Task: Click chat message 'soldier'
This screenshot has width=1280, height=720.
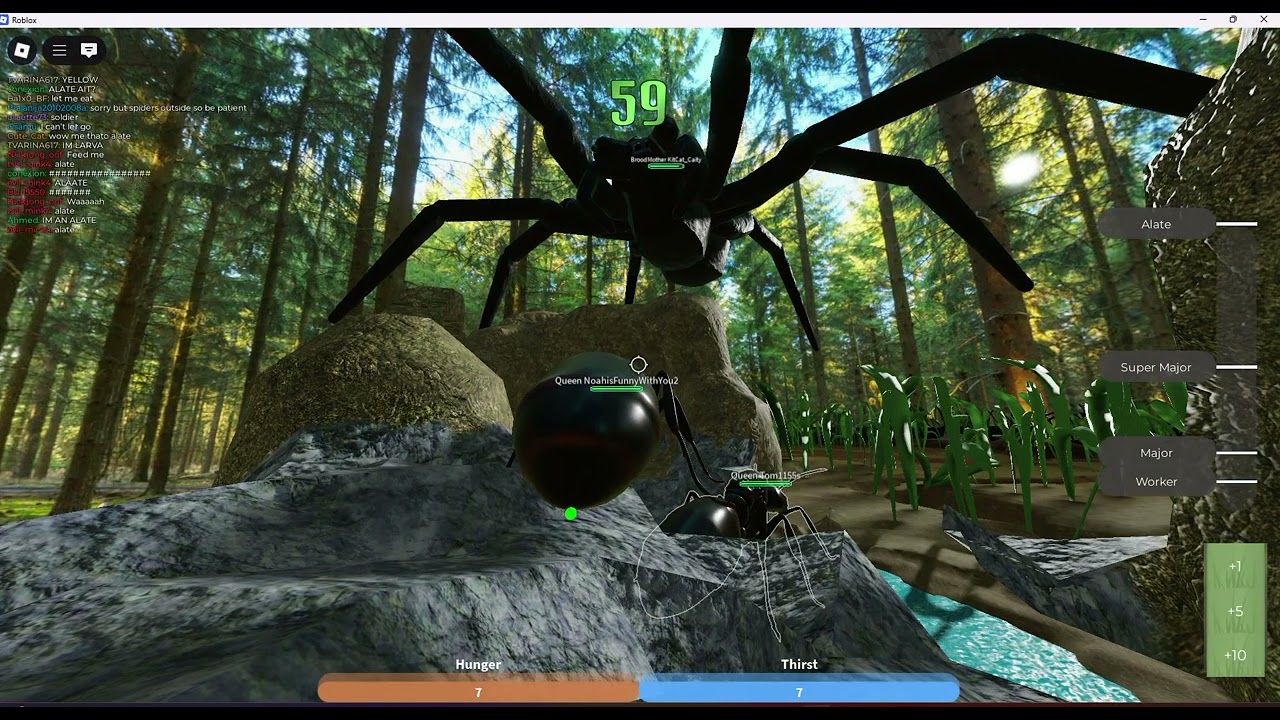Action: tap(64, 117)
